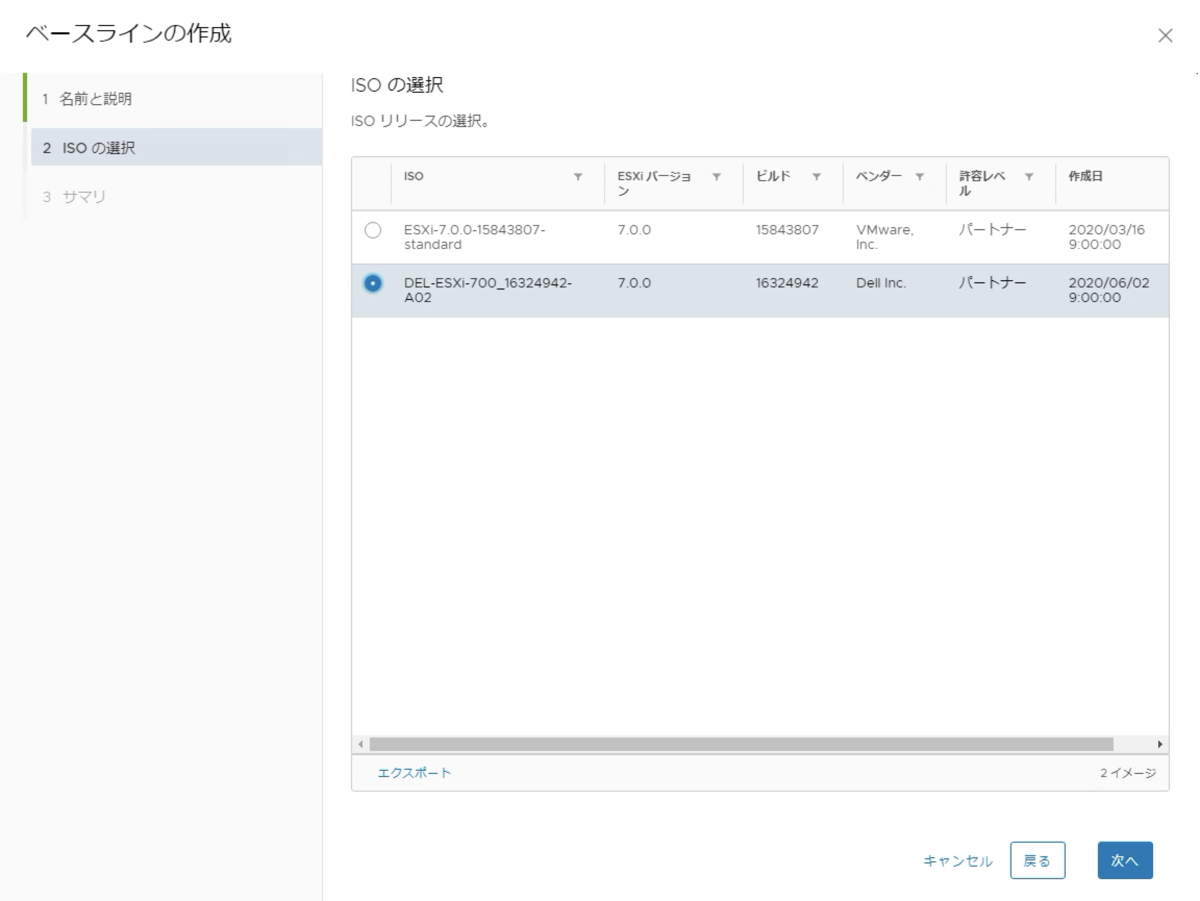1200x901 pixels.
Task: Click the 2020/06/02 9:00:00 date cell
Action: click(1109, 290)
